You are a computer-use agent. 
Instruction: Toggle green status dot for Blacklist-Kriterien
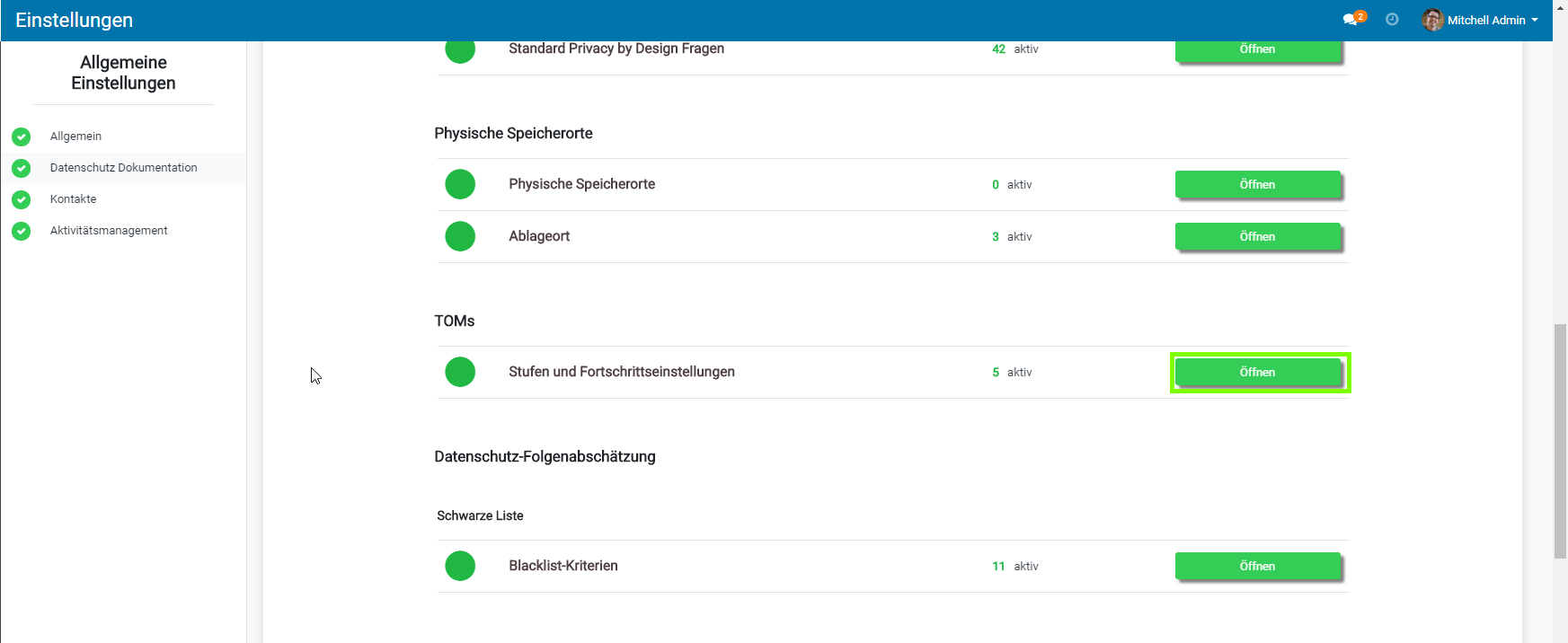click(x=460, y=566)
